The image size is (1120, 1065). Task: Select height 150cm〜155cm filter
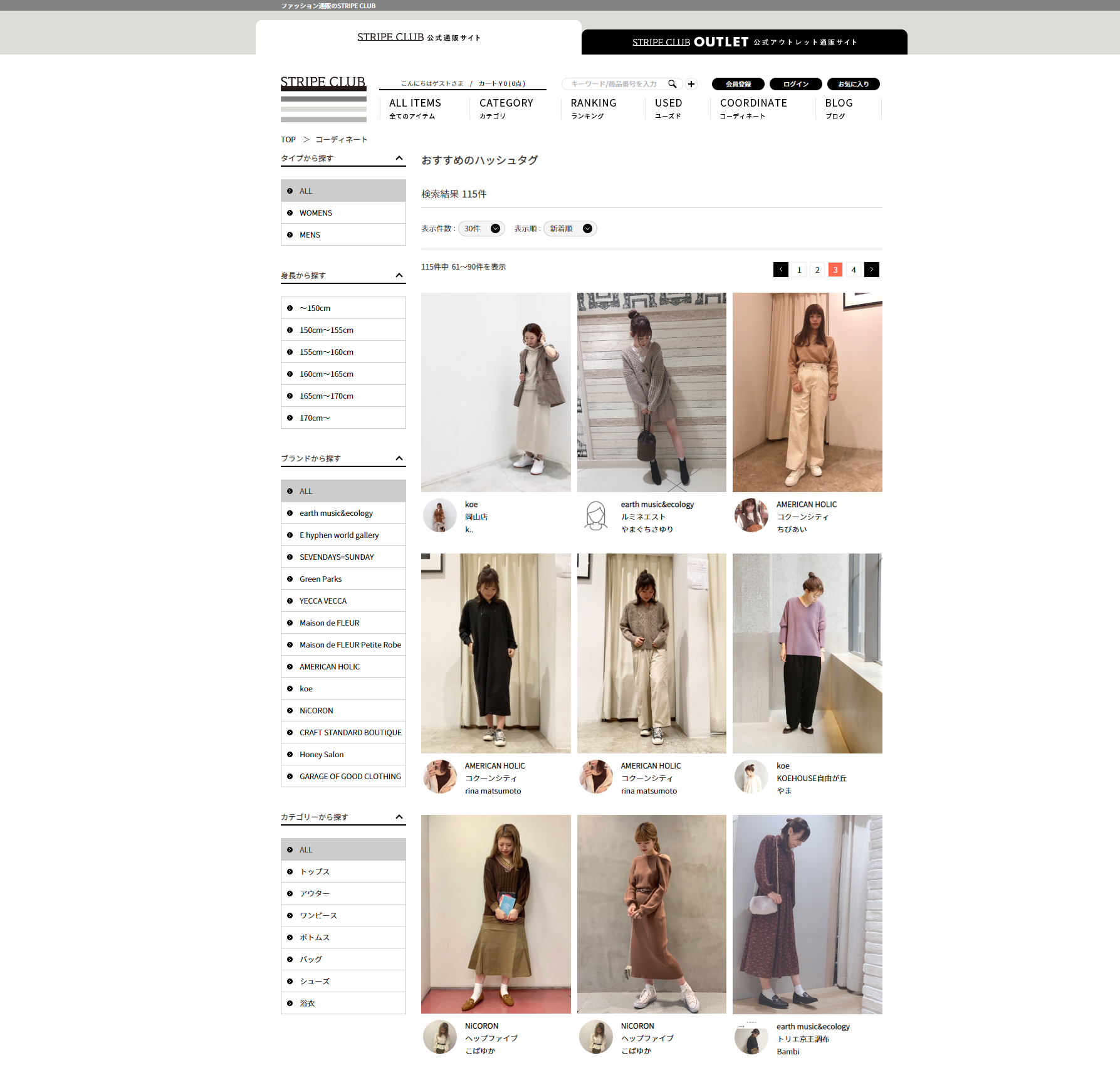[343, 330]
